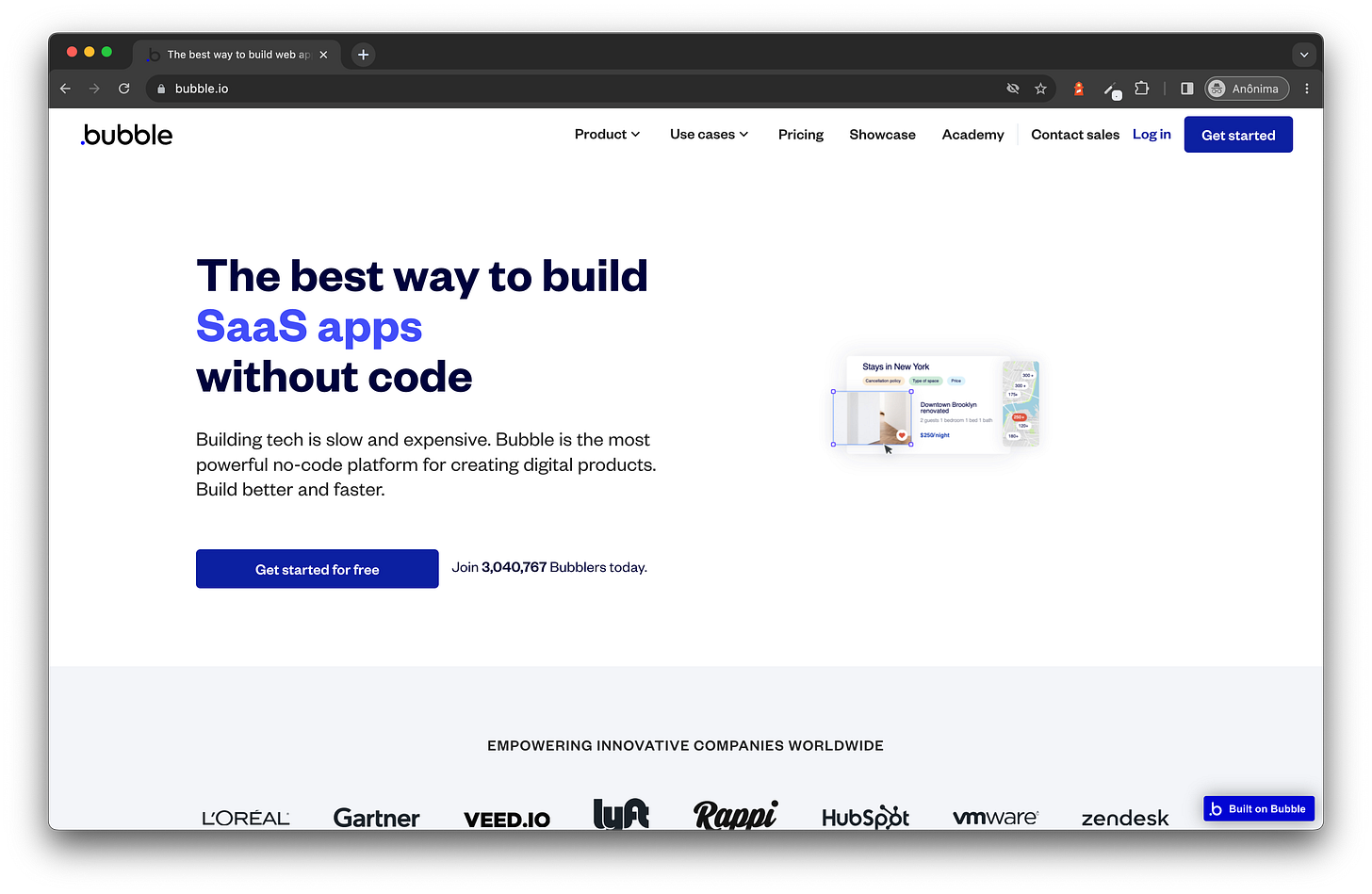Screen dimensions: 1372x894
Task: Expand the Product dropdown menu
Action: point(607,135)
